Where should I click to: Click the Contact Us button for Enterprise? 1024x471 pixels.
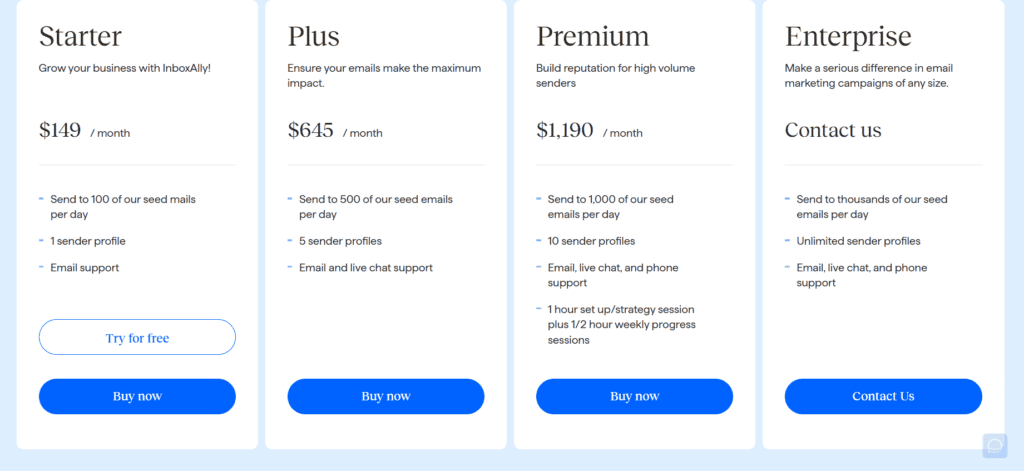click(x=883, y=396)
